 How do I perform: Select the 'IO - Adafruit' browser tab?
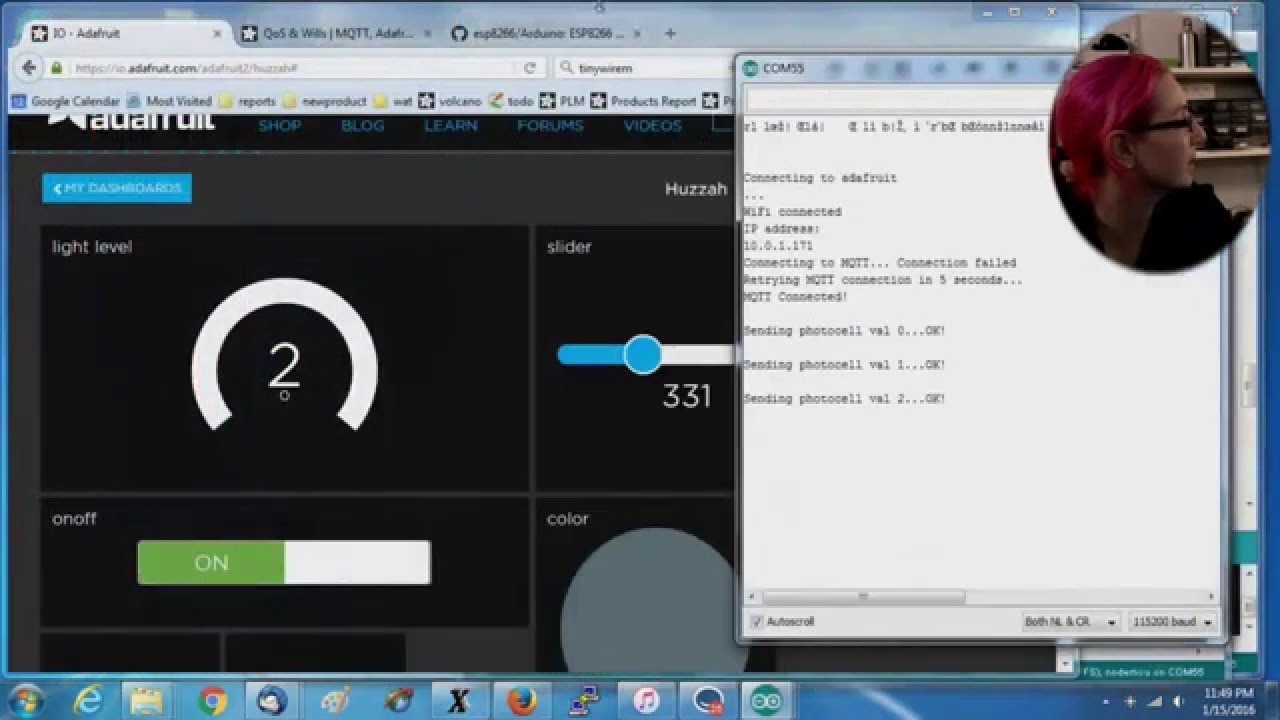point(125,33)
